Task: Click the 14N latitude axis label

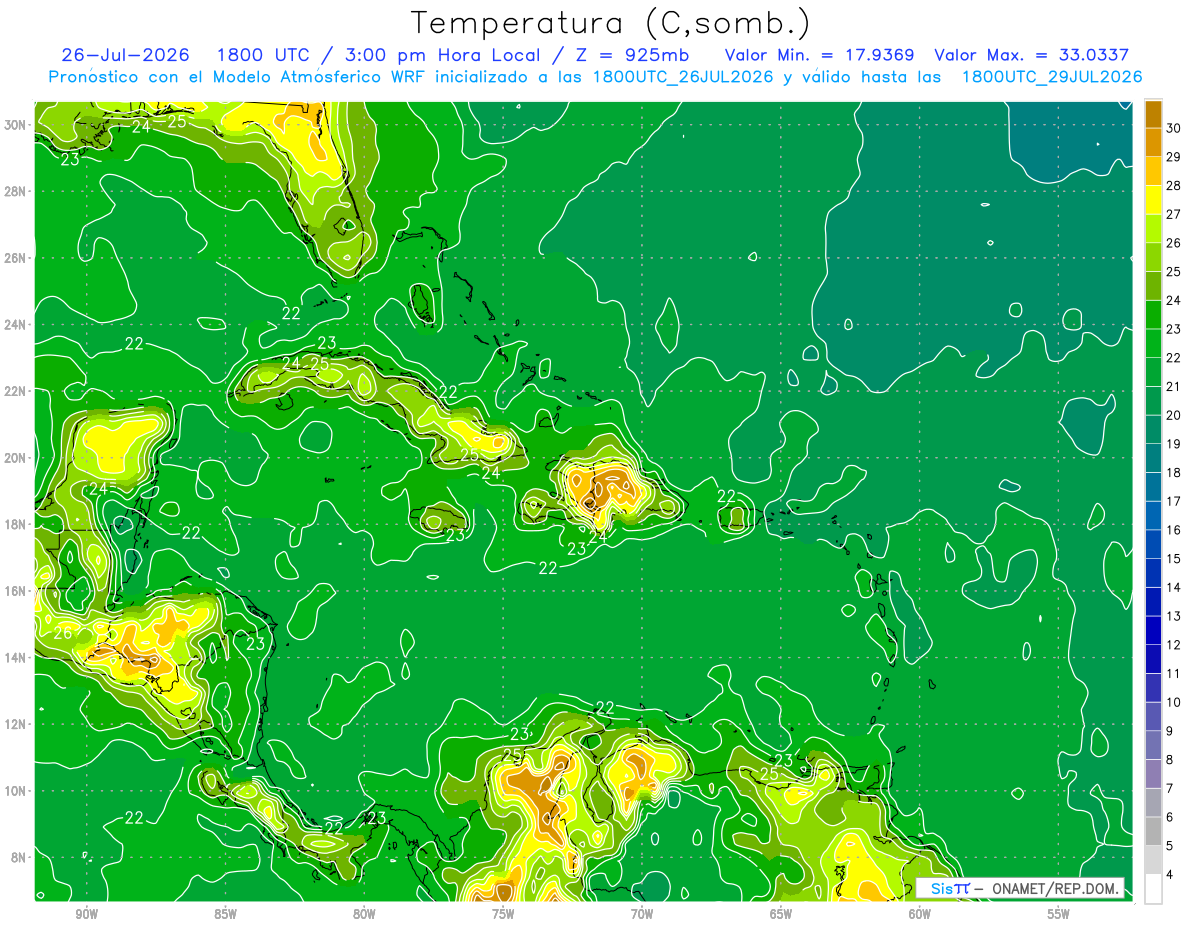Action: click(15, 658)
